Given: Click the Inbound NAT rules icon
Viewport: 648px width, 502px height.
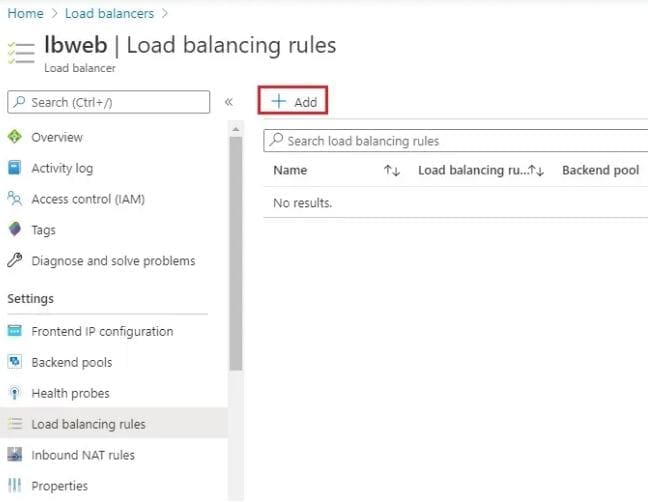Looking at the screenshot, I should (x=14, y=454).
